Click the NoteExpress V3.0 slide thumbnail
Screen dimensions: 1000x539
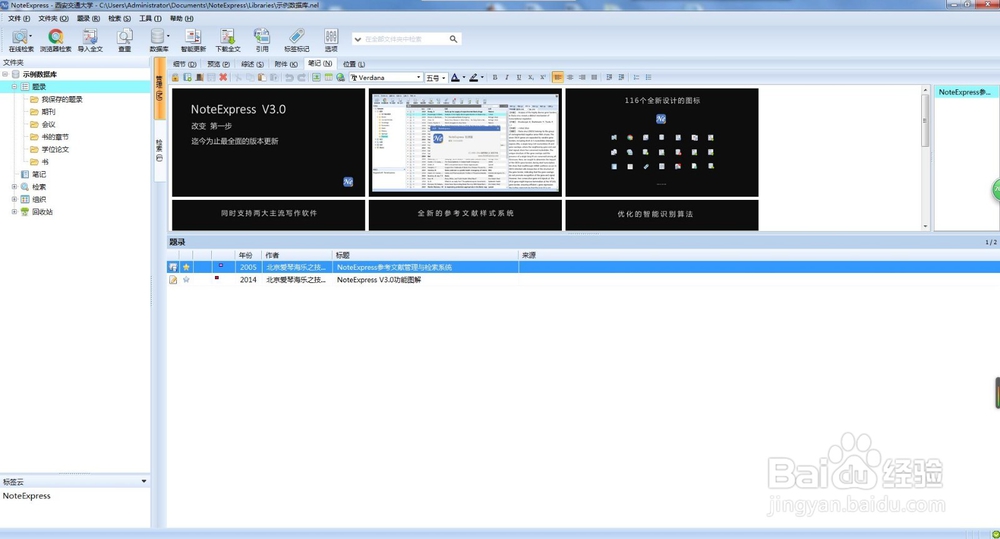click(268, 142)
